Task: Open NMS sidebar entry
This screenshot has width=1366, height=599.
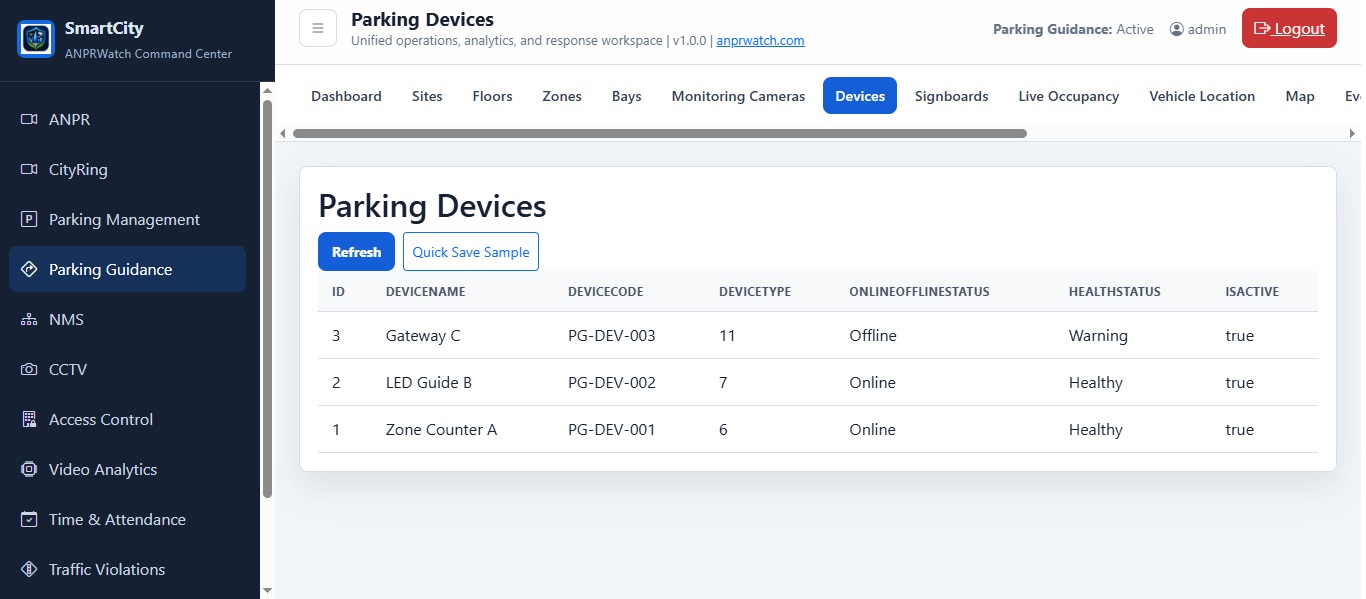Action: (127, 319)
